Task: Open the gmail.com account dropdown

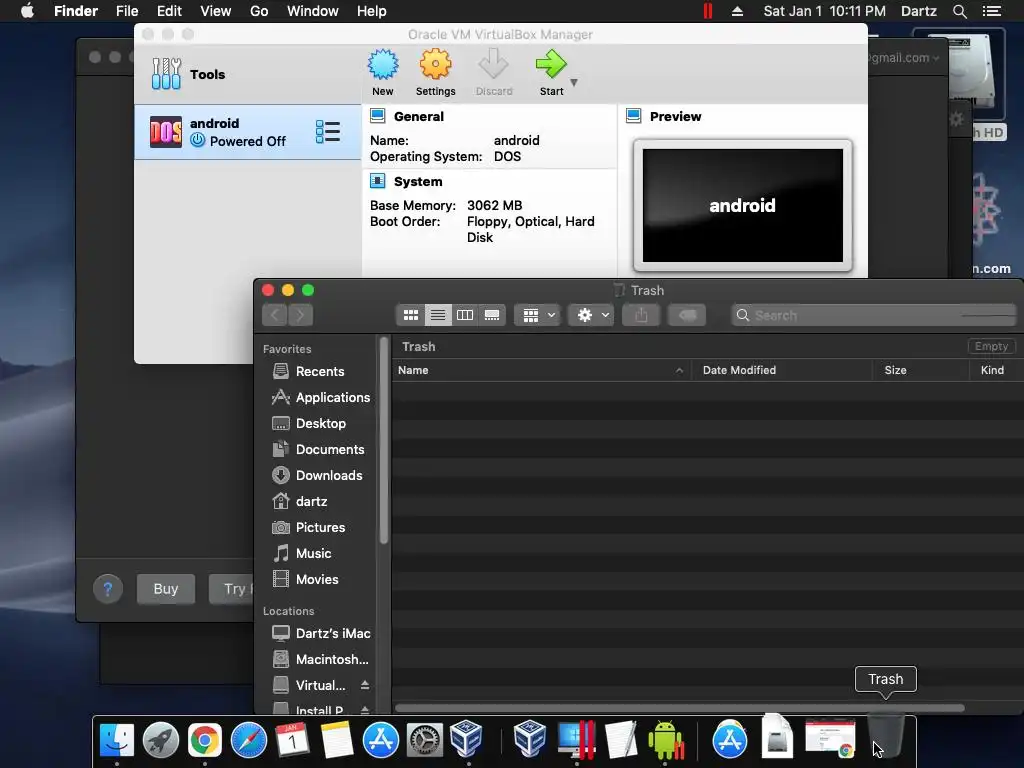Action: click(904, 57)
